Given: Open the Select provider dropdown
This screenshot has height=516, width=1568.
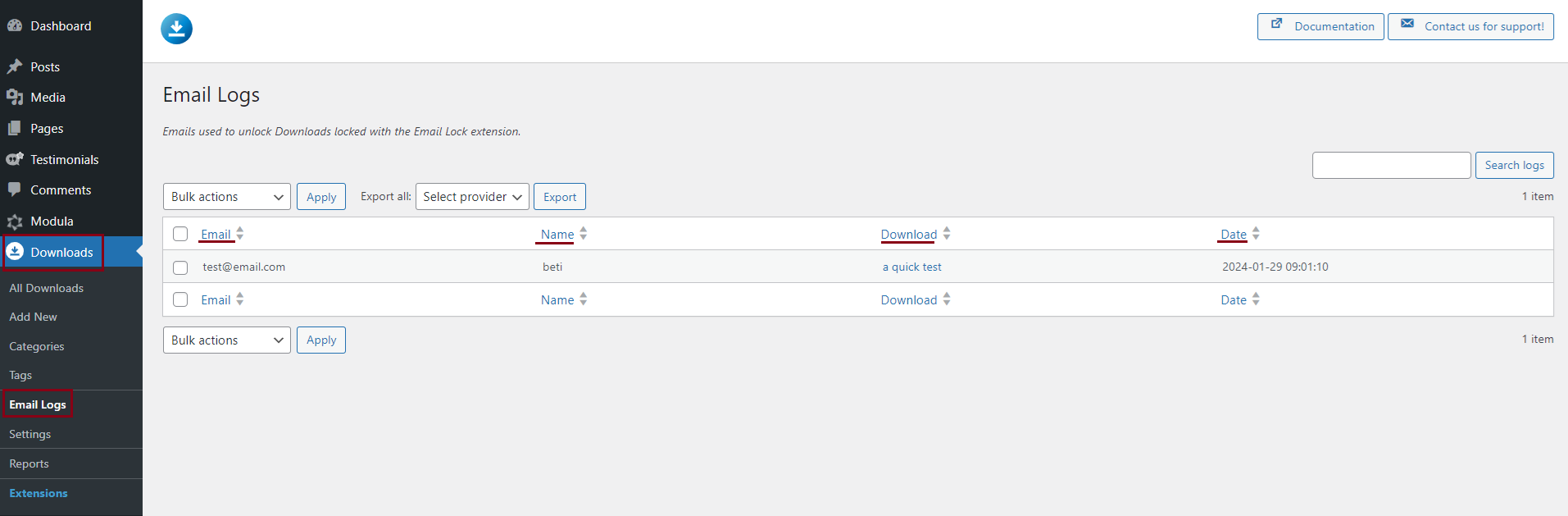Looking at the screenshot, I should point(472,197).
